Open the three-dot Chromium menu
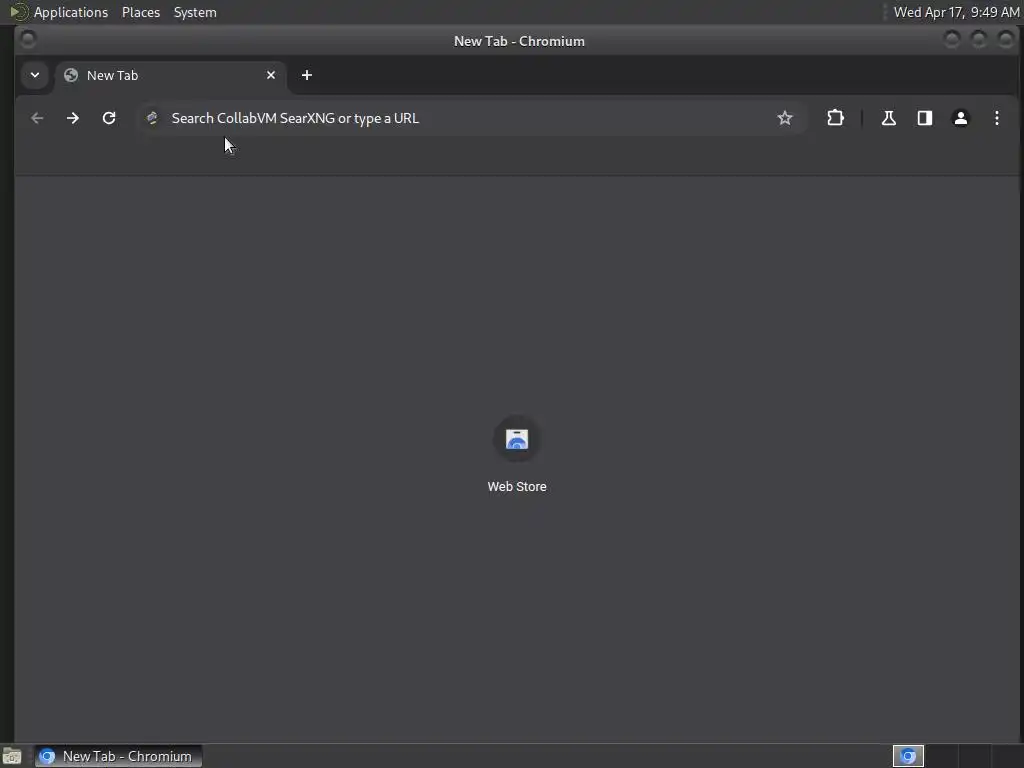The height and width of the screenshot is (768, 1024). (997, 118)
